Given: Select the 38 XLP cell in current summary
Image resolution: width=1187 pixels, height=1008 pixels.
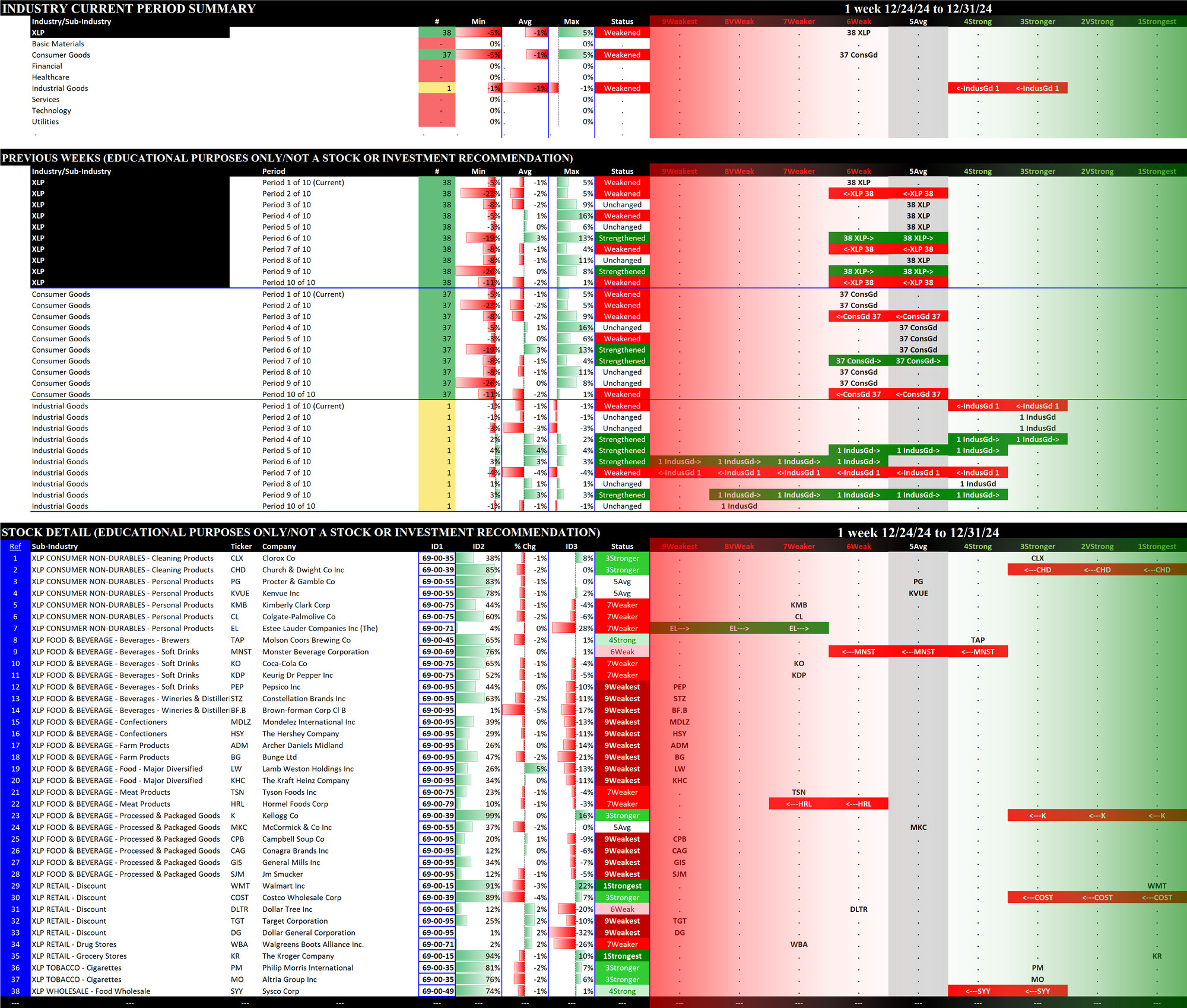Looking at the screenshot, I should click(858, 33).
